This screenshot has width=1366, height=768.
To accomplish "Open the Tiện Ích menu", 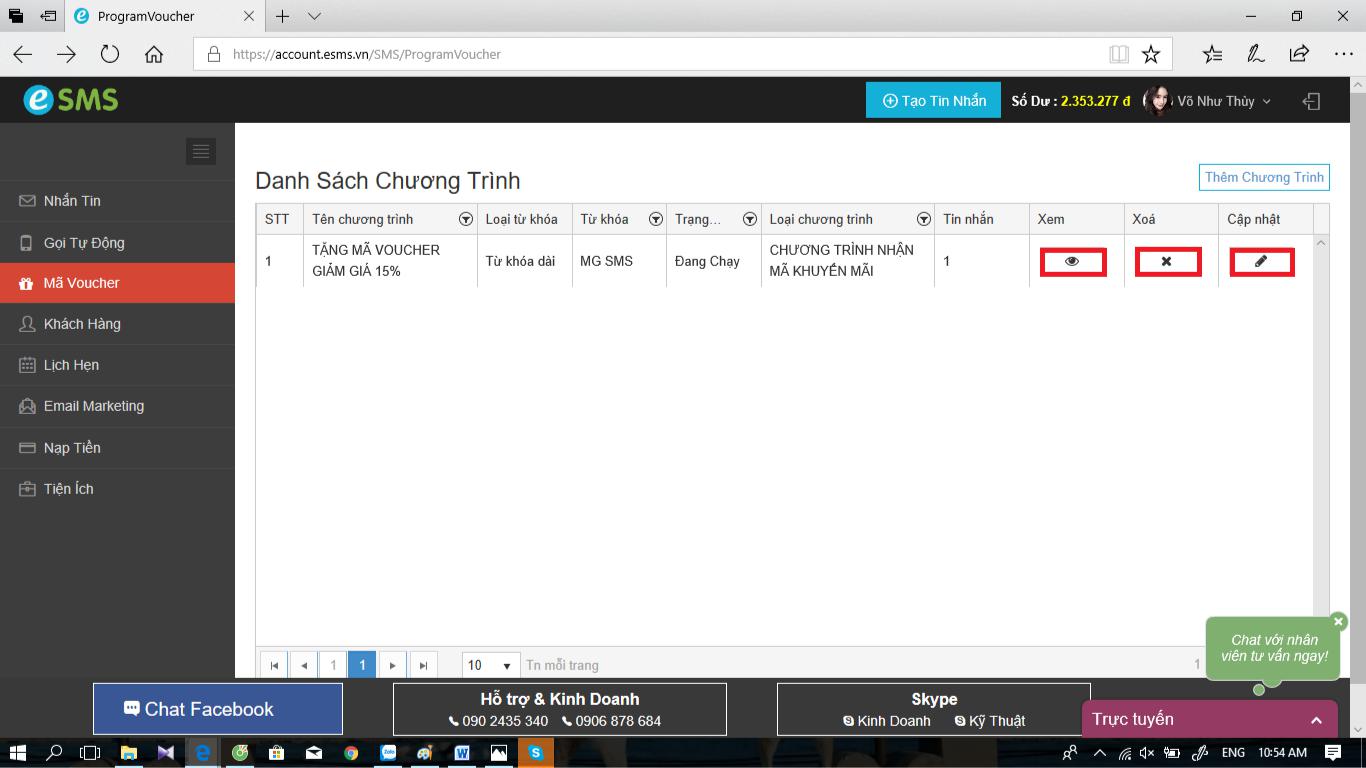I will [117, 489].
